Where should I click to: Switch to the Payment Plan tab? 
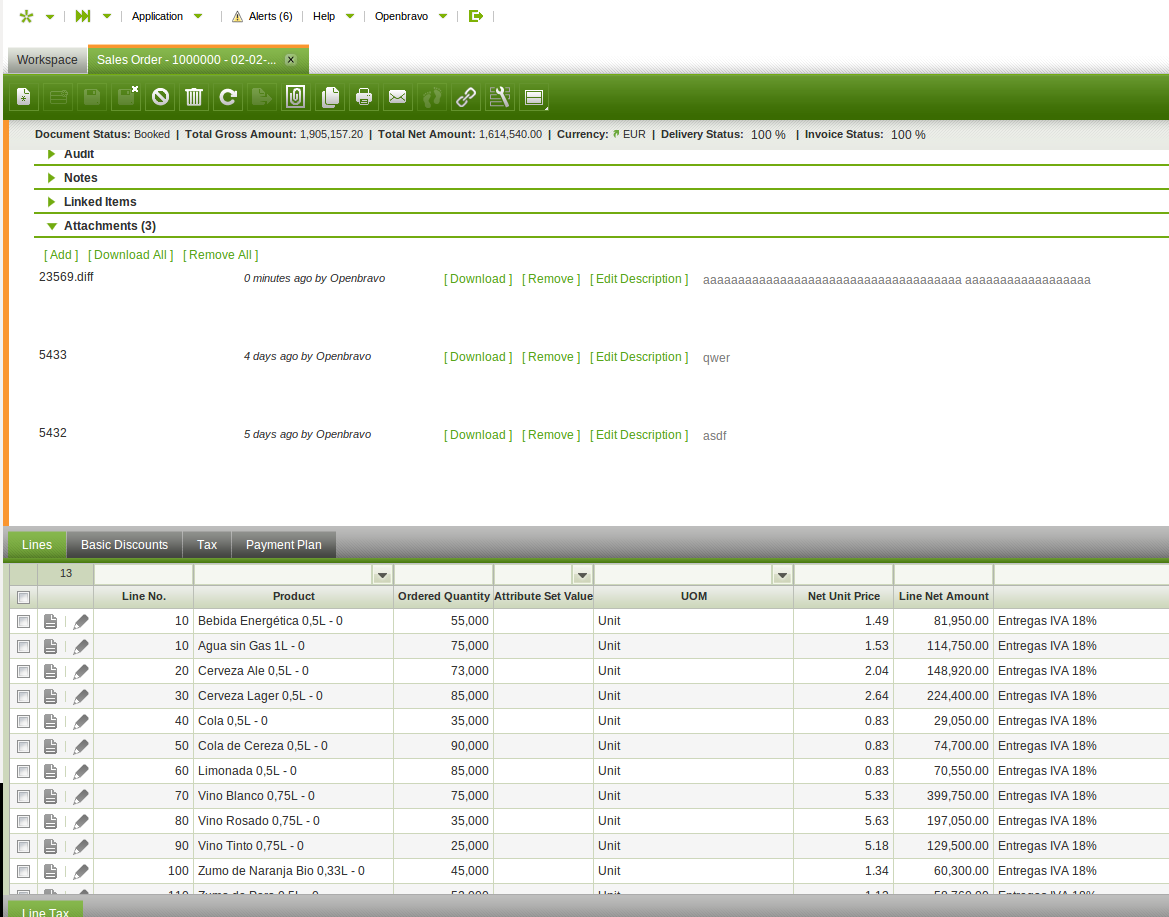284,545
